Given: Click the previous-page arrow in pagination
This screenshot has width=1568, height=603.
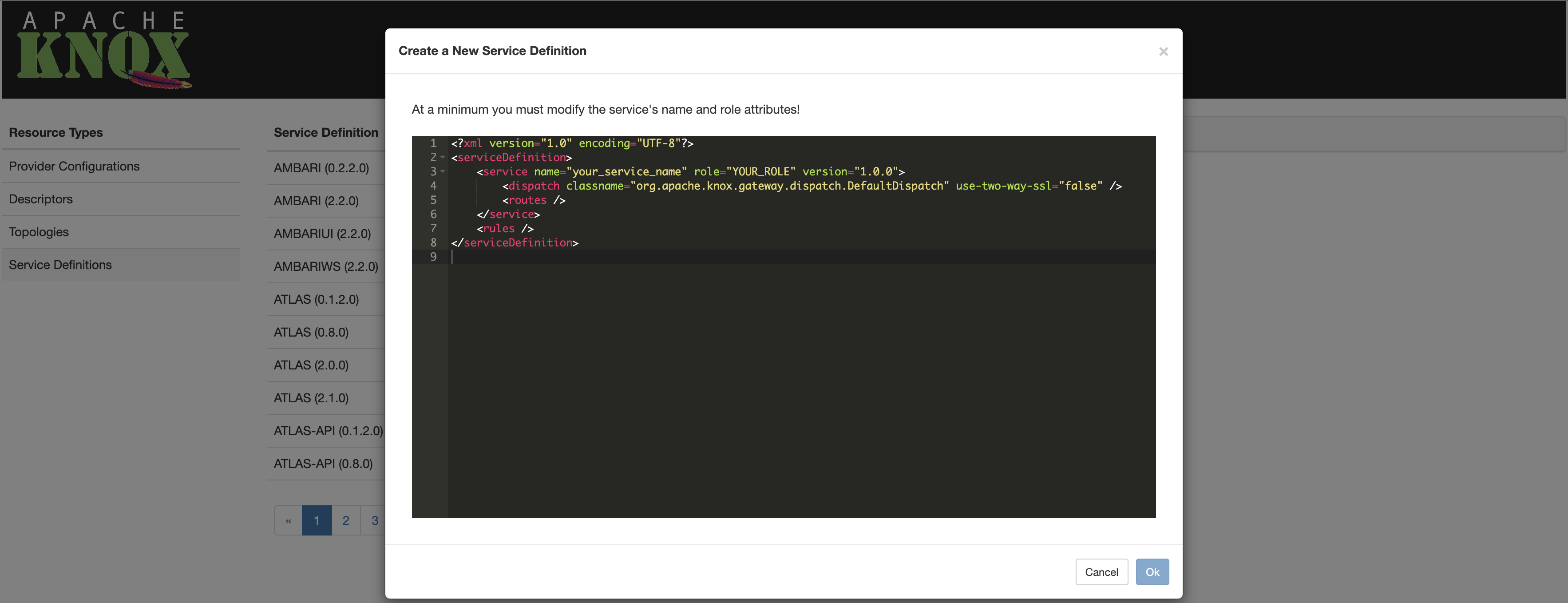Looking at the screenshot, I should click(x=288, y=520).
